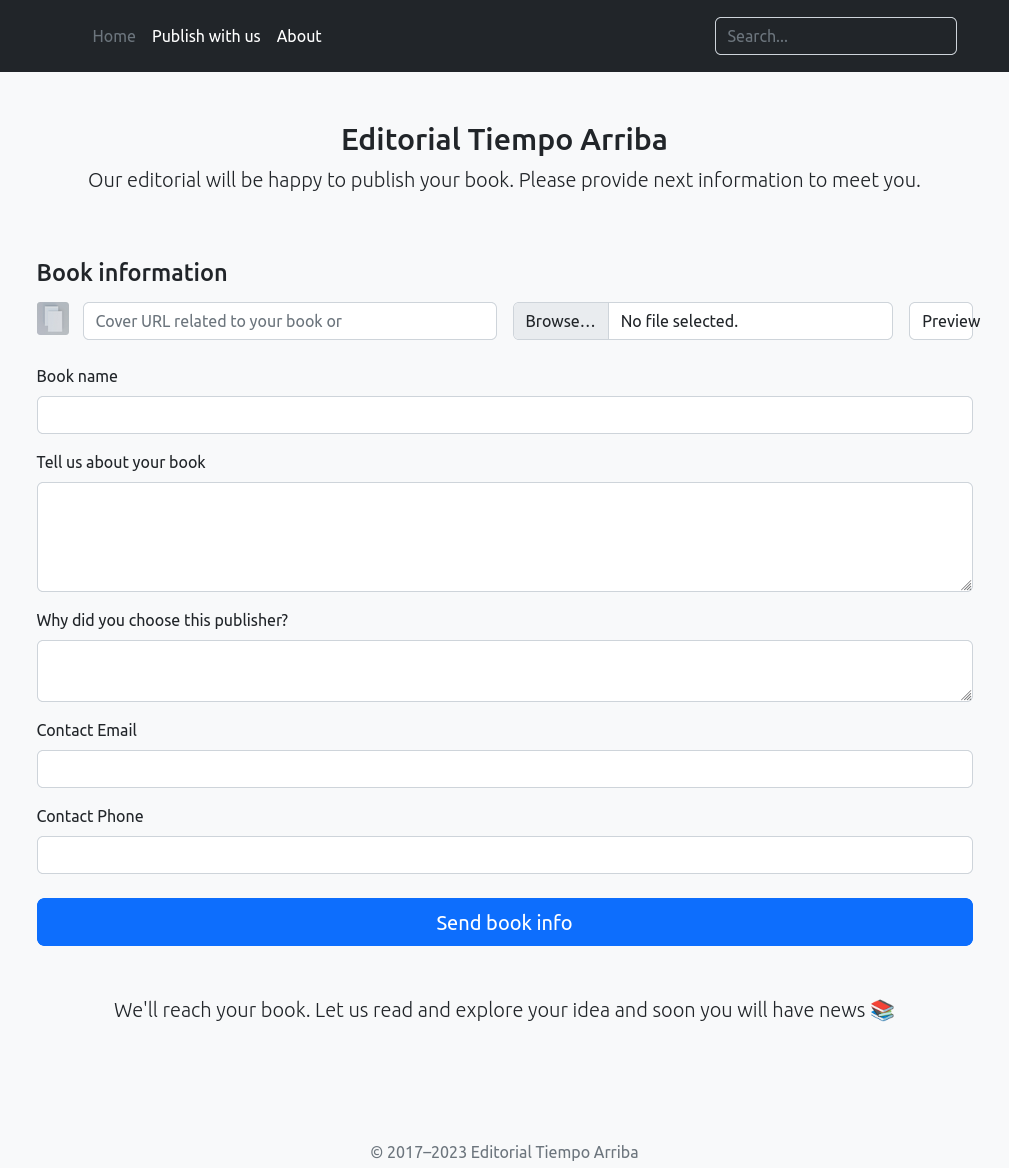Screen dimensions: 1009x1168
Task: Open the About page
Action: coord(299,36)
